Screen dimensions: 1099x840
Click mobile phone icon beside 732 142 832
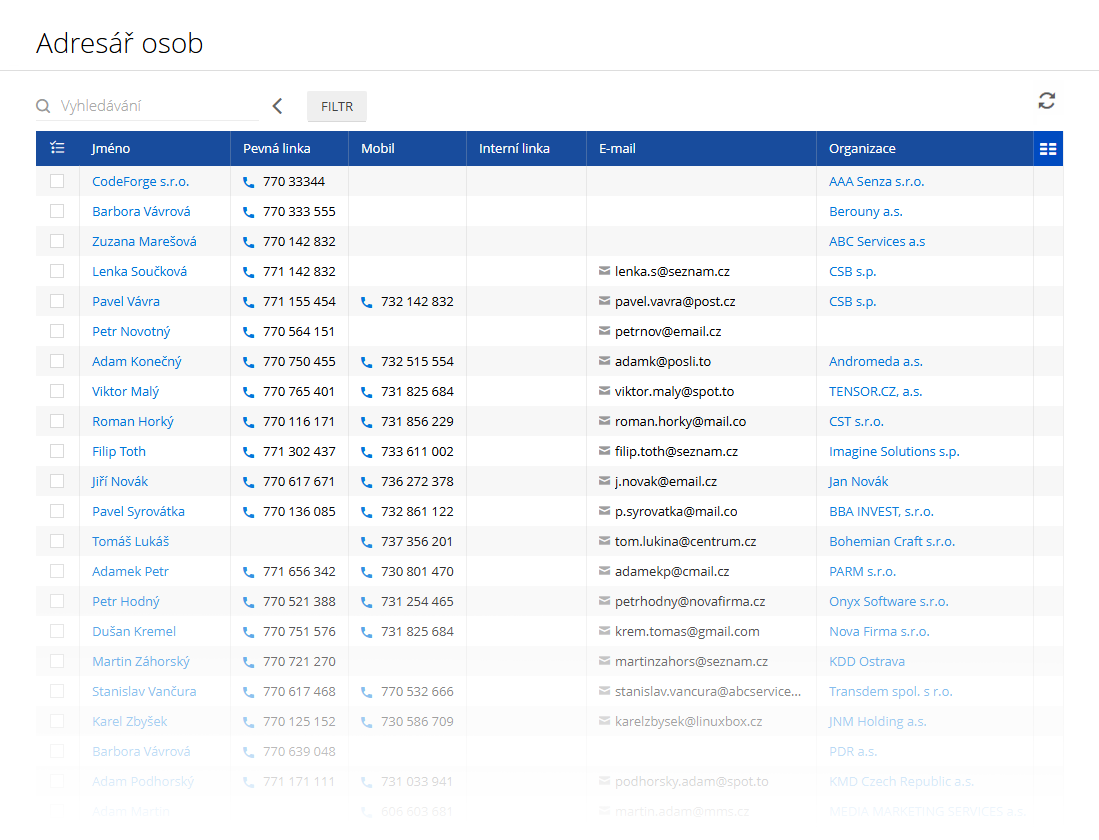coord(367,302)
